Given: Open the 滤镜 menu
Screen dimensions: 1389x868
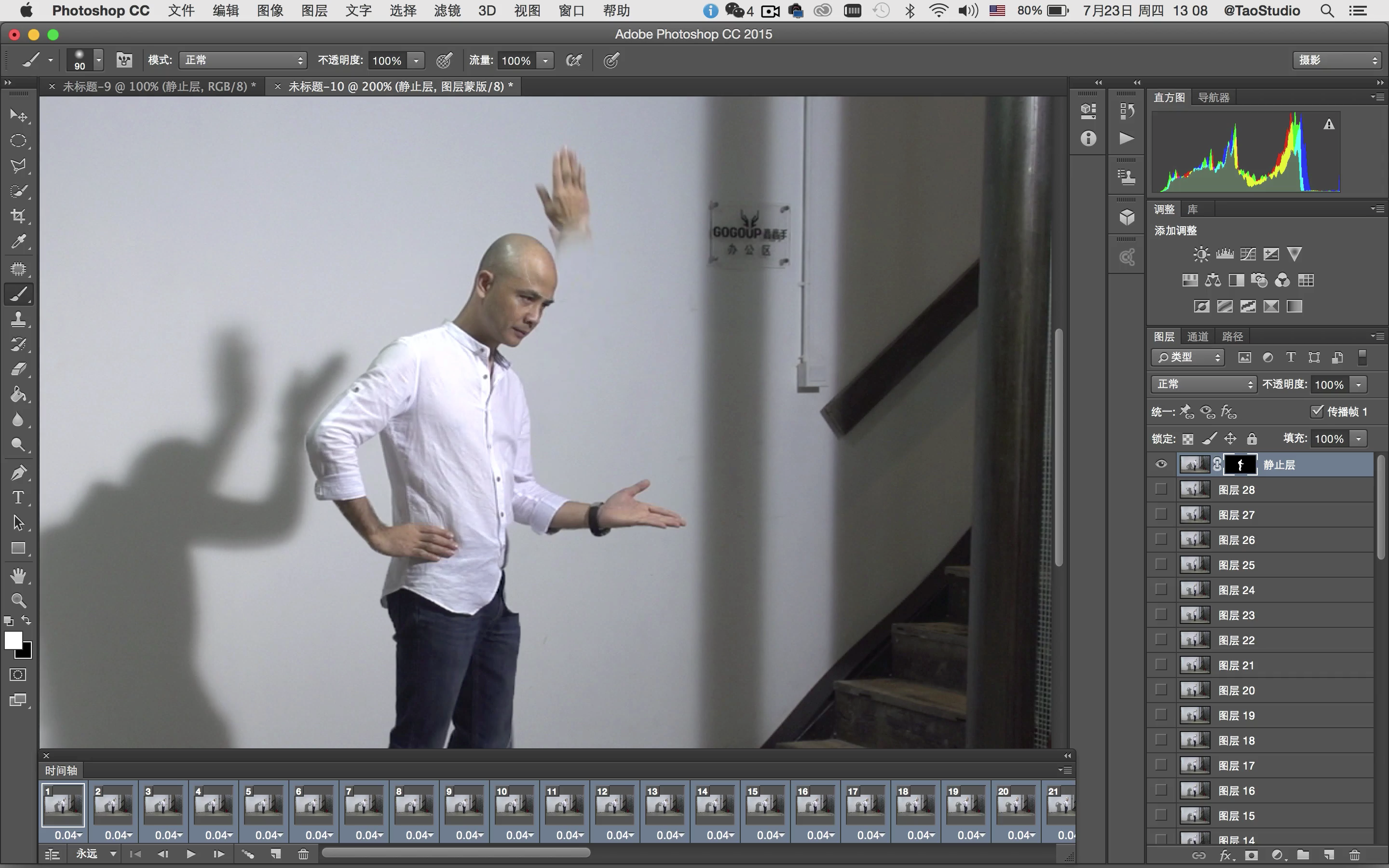Looking at the screenshot, I should 447,10.
